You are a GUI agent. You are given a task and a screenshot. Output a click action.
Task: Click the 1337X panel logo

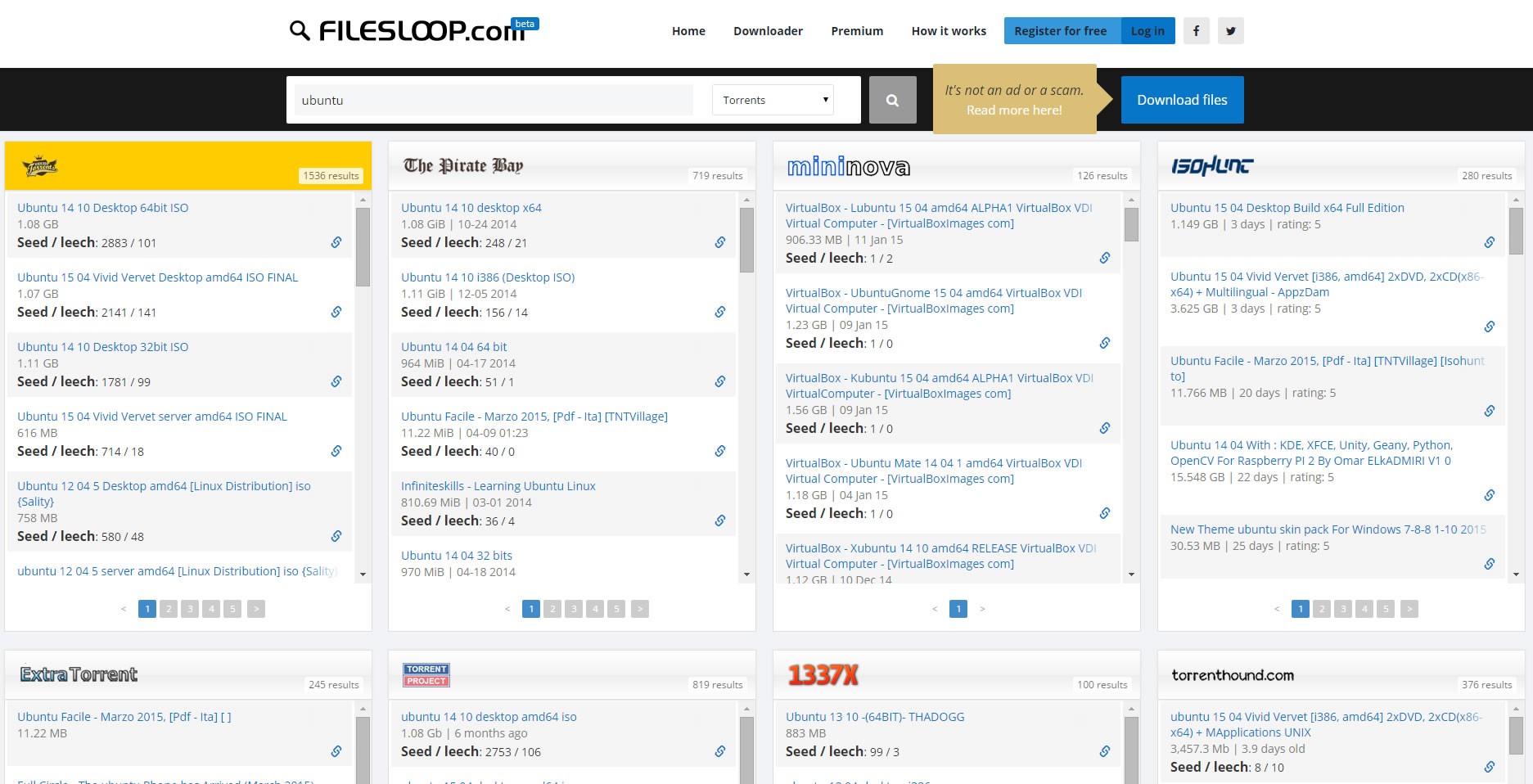point(822,674)
